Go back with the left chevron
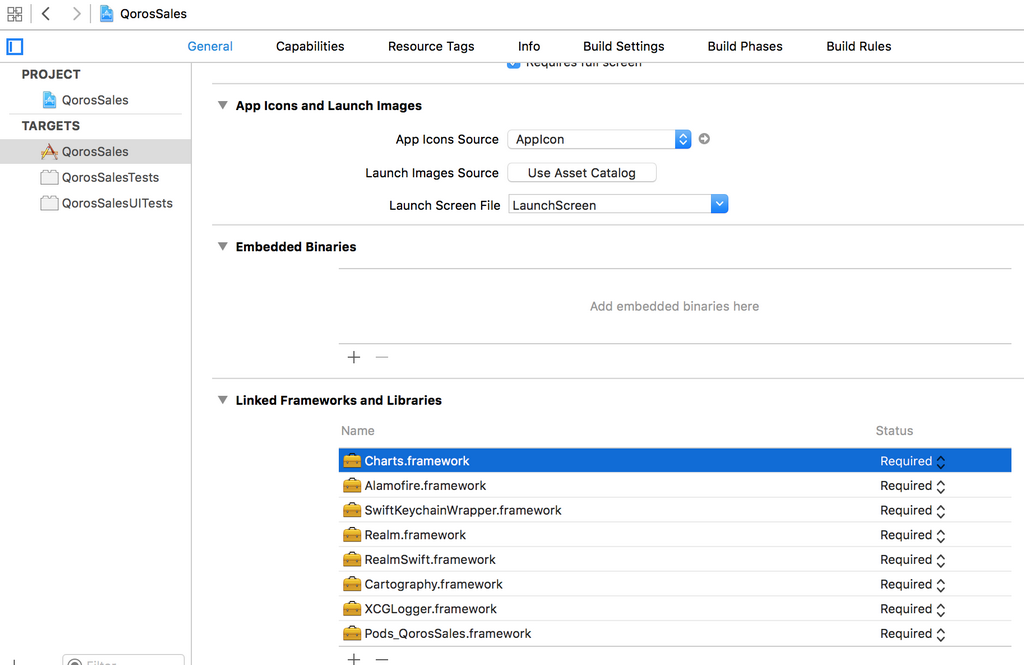Screen dimensions: 1024x665 click(x=46, y=14)
